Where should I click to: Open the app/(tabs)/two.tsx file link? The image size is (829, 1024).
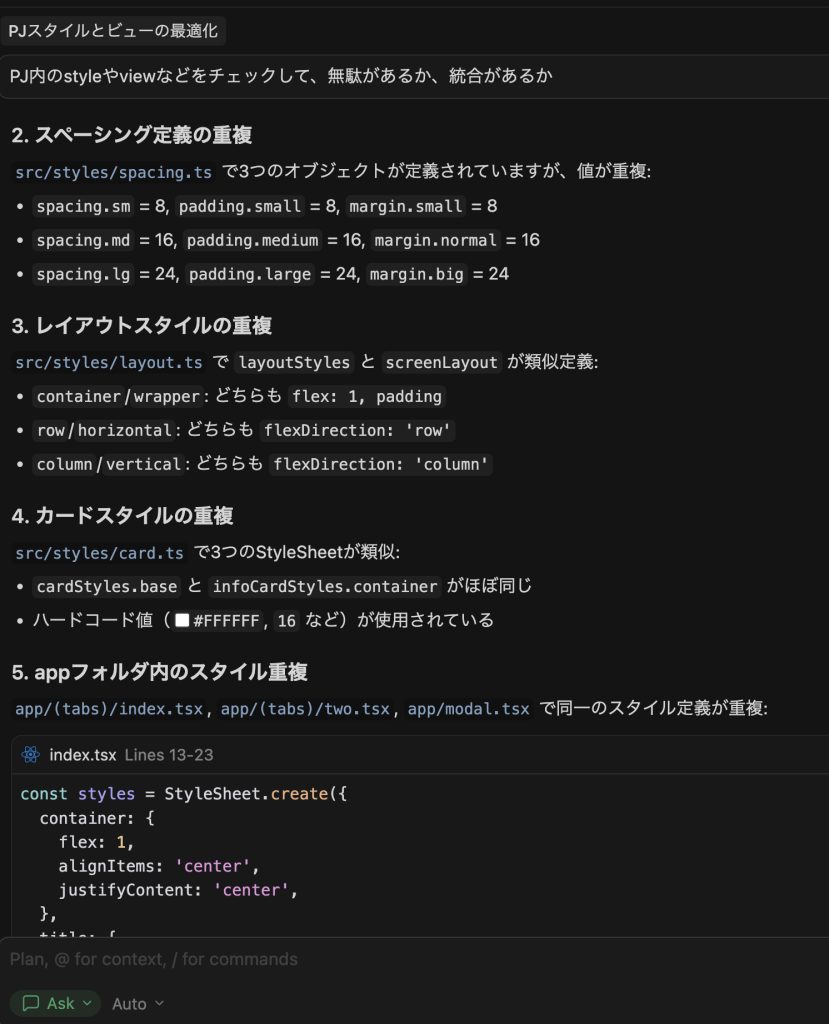coord(305,709)
